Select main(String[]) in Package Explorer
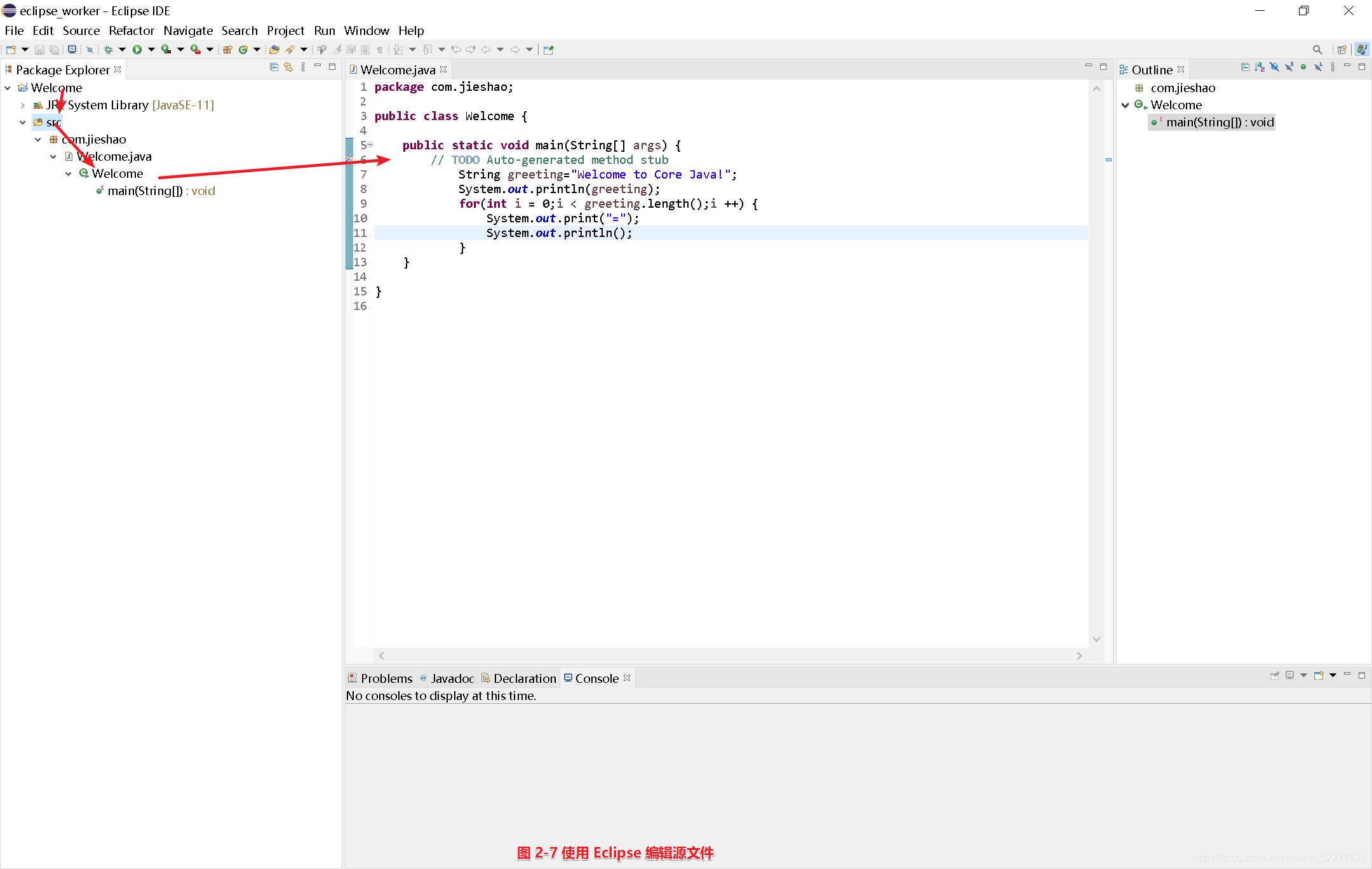The image size is (1372, 869). 156,191
